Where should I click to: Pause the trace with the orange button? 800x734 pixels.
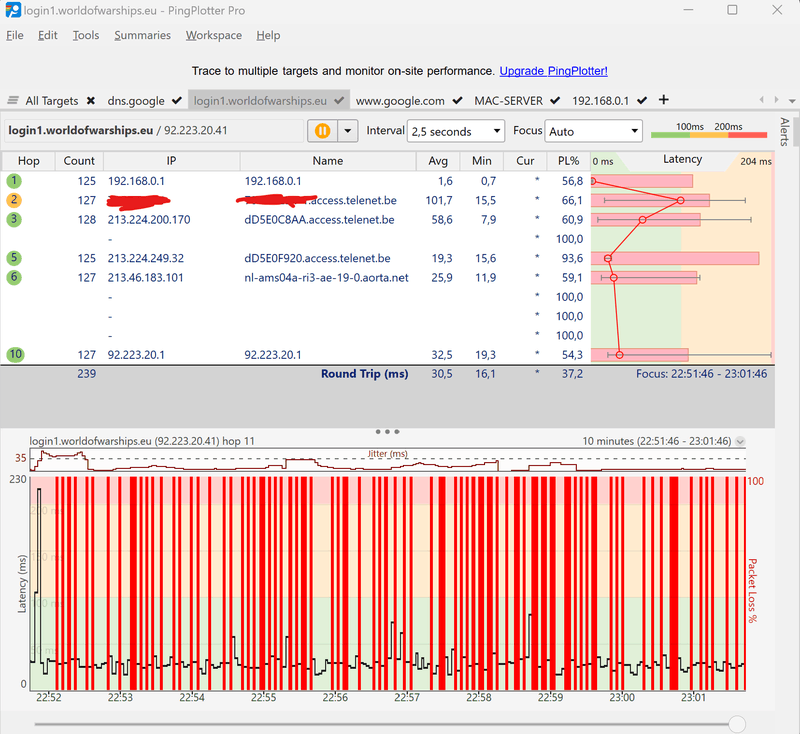[x=322, y=131]
